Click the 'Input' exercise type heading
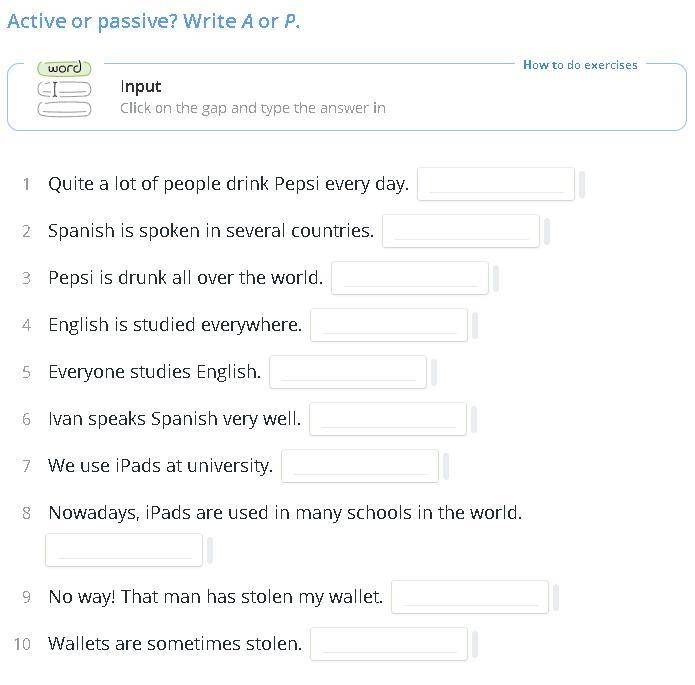The width and height of the screenshot is (695, 685). click(141, 87)
